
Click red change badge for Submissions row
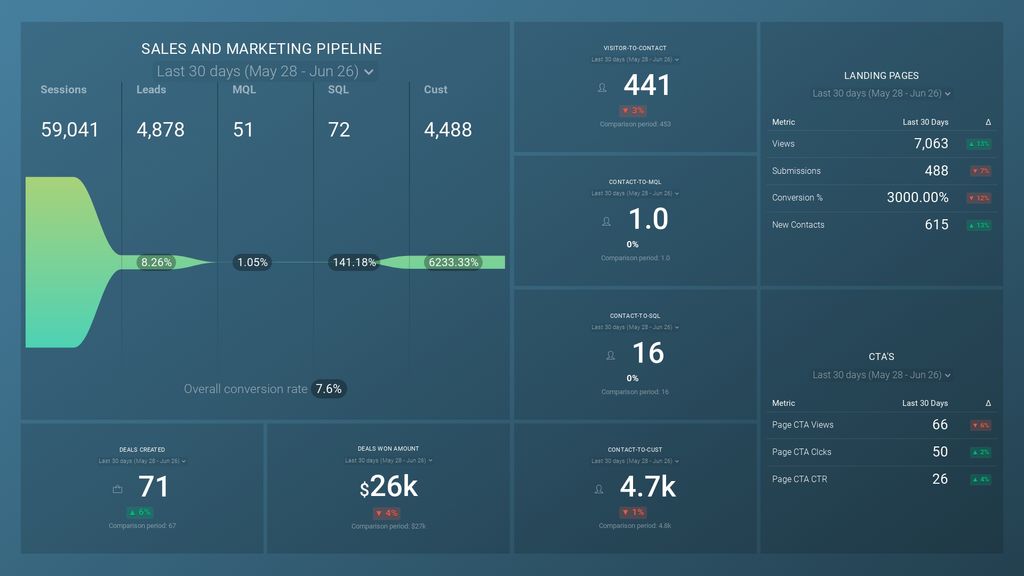coord(980,171)
